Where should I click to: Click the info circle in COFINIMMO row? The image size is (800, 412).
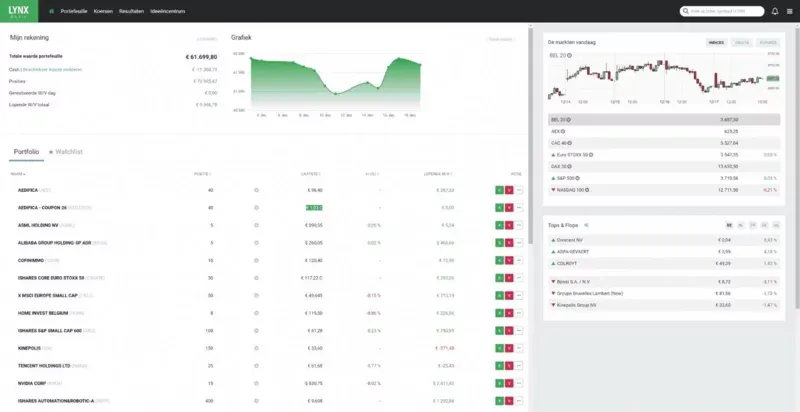tap(256, 260)
